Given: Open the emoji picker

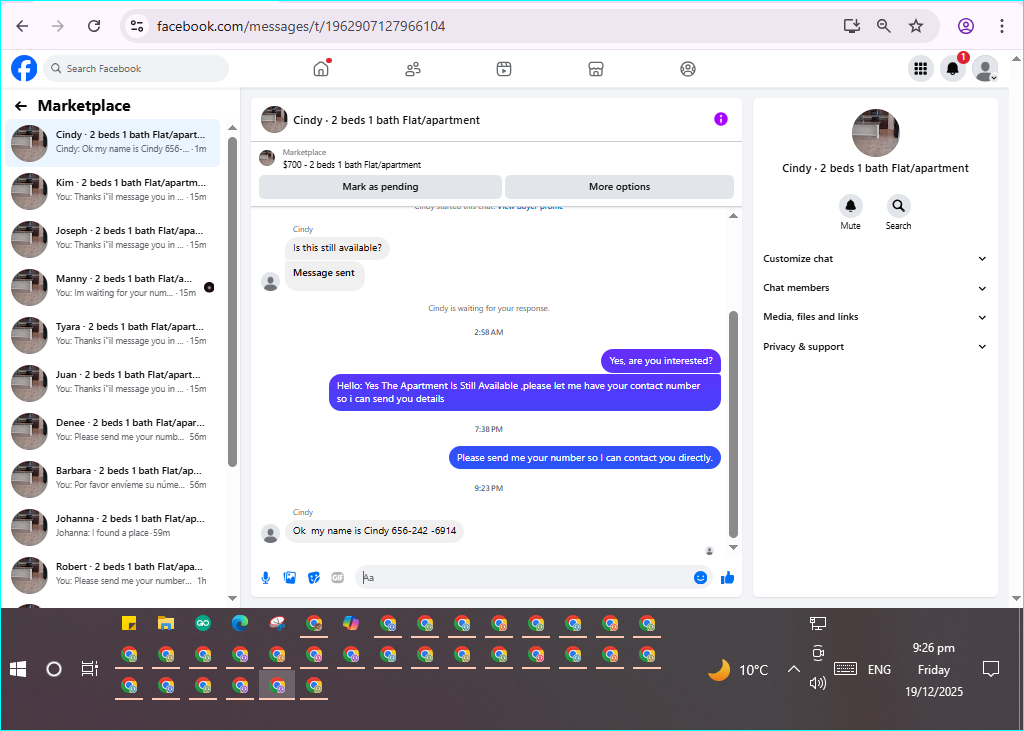Looking at the screenshot, I should (700, 577).
